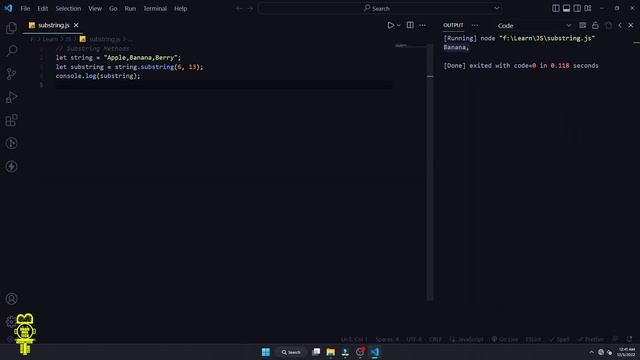Image resolution: width=640 pixels, height=360 pixels.
Task: Open the Go menu
Action: pyautogui.click(x=113, y=9)
